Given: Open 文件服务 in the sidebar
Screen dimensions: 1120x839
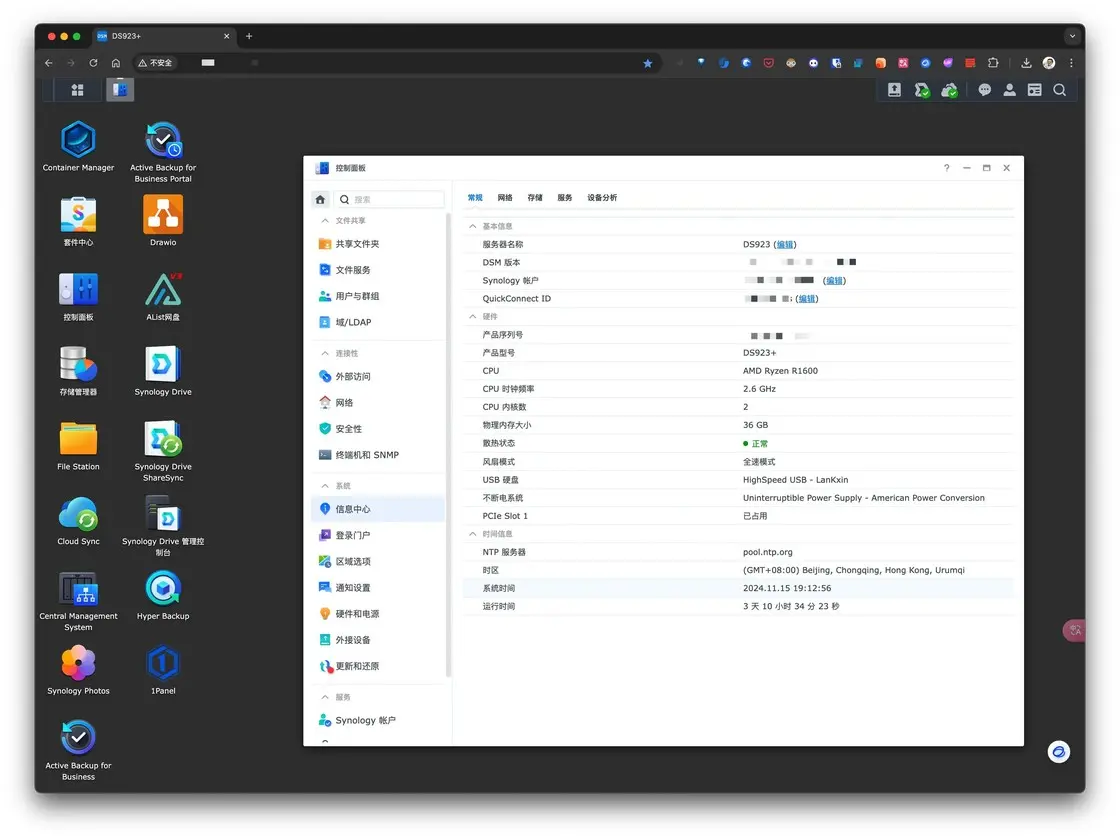Looking at the screenshot, I should 378,270.
